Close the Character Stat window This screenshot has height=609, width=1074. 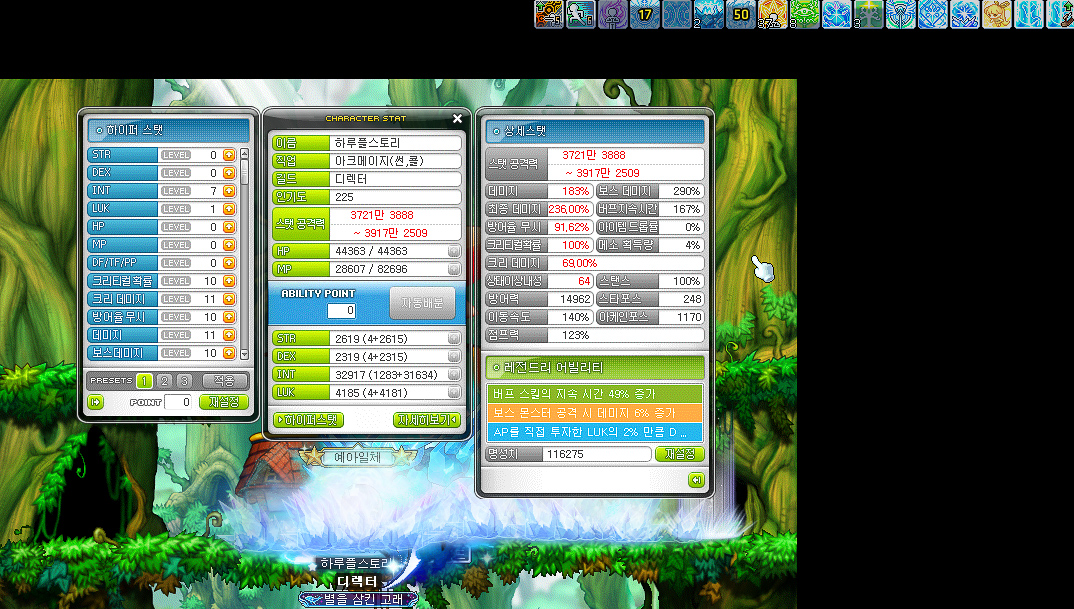point(458,119)
